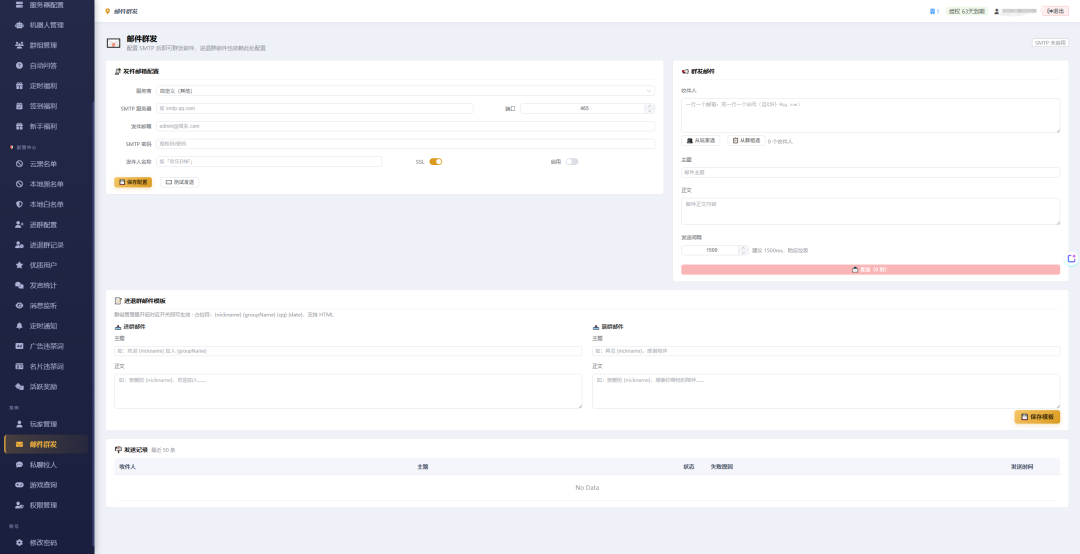The width and height of the screenshot is (1080, 554).
Task: Focus the 退群邮件 主题 input
Action: (x=826, y=351)
